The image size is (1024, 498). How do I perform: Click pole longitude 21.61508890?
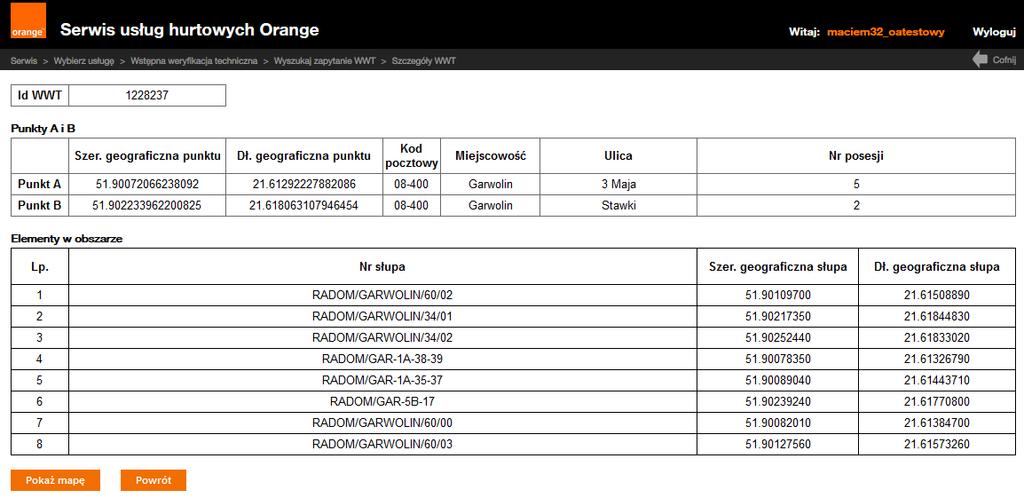click(x=937, y=295)
